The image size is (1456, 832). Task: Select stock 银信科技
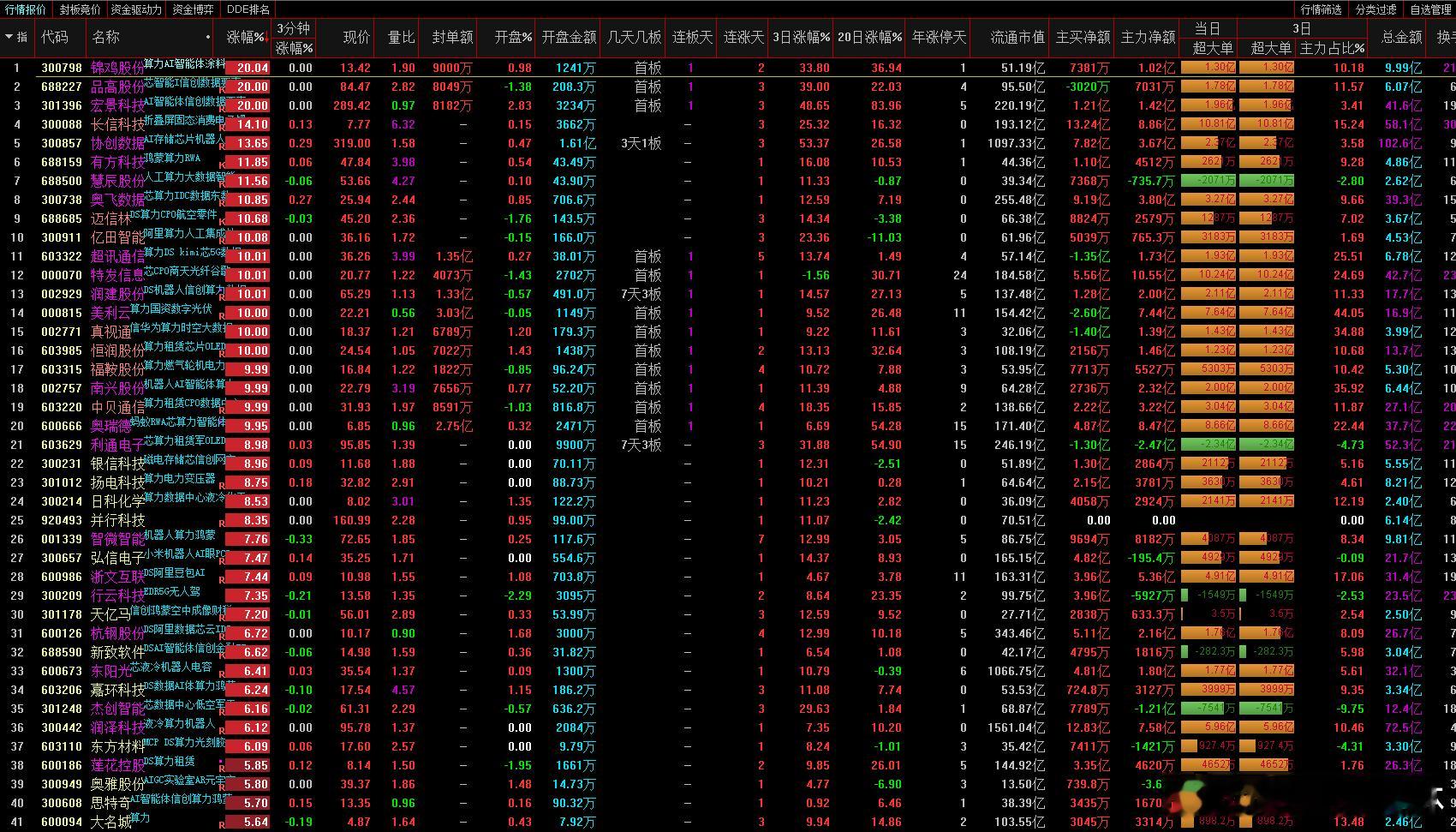tap(117, 464)
